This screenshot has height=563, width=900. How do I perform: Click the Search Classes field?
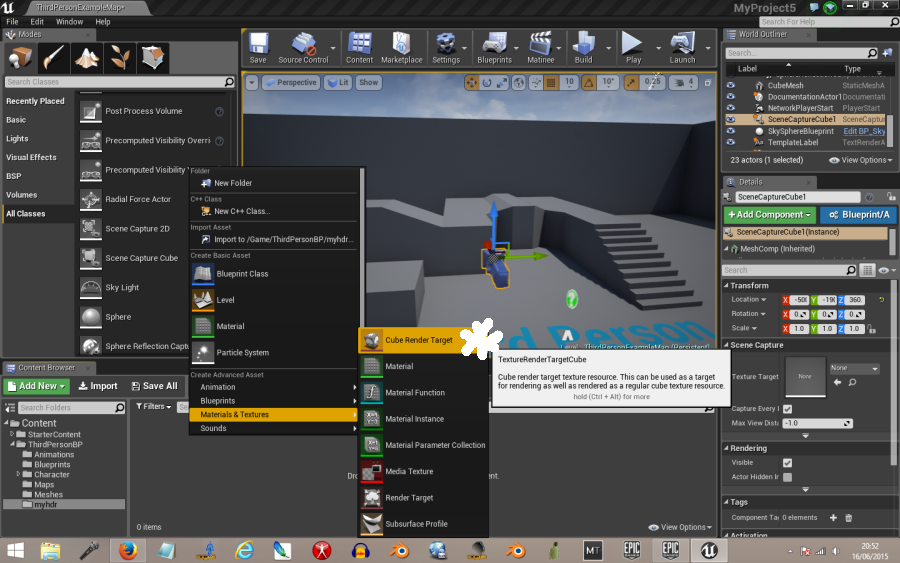pyautogui.click(x=120, y=82)
